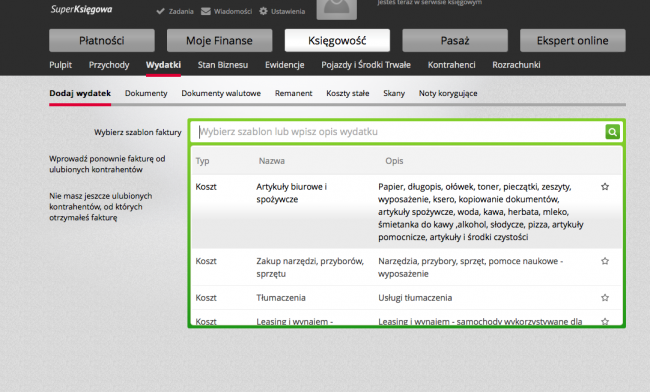
Task: Switch to the Remanent tab
Action: (x=293, y=93)
